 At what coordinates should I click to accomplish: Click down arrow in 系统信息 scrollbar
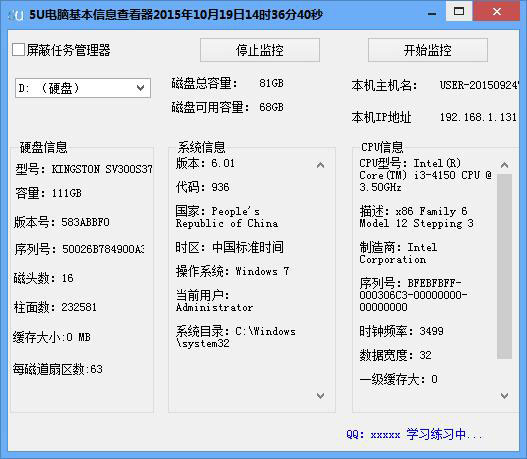(x=321, y=395)
